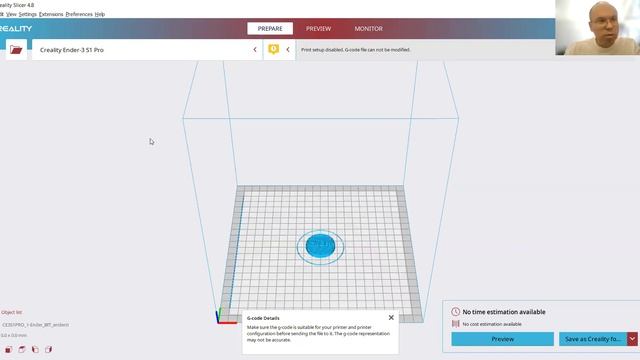The image size is (640, 360).
Task: Click the Creality Ender-3 S1 Pro printer name
Action: tap(72, 50)
